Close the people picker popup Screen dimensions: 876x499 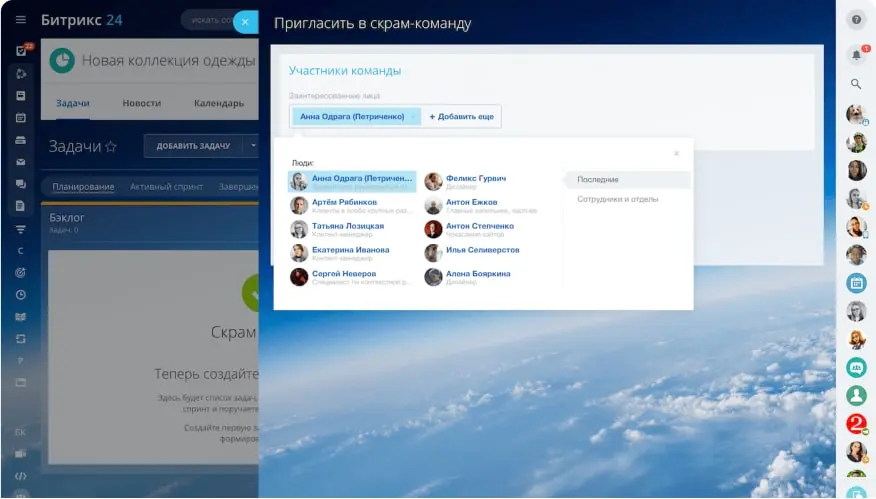point(676,153)
